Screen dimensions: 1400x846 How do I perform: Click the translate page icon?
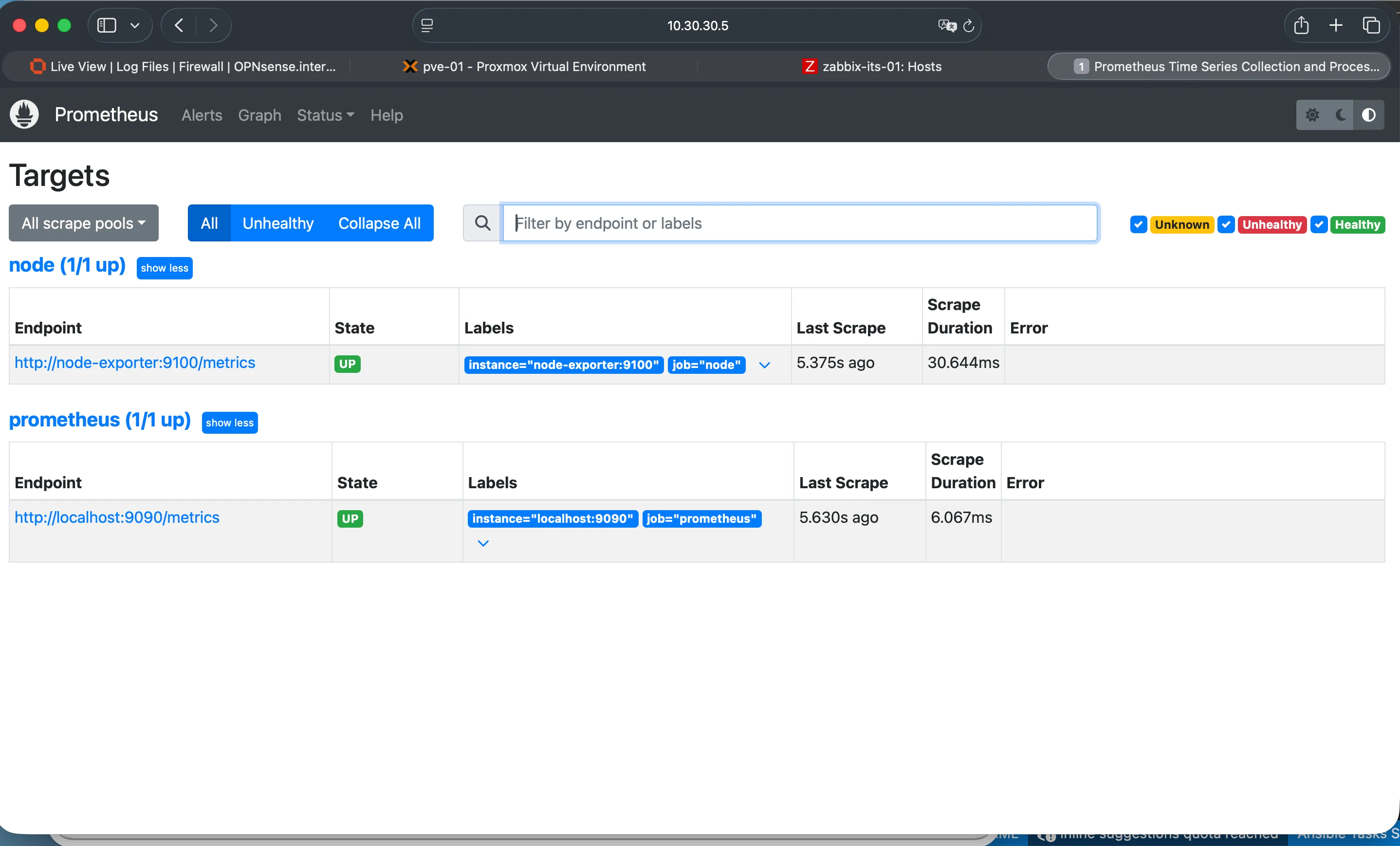947,26
